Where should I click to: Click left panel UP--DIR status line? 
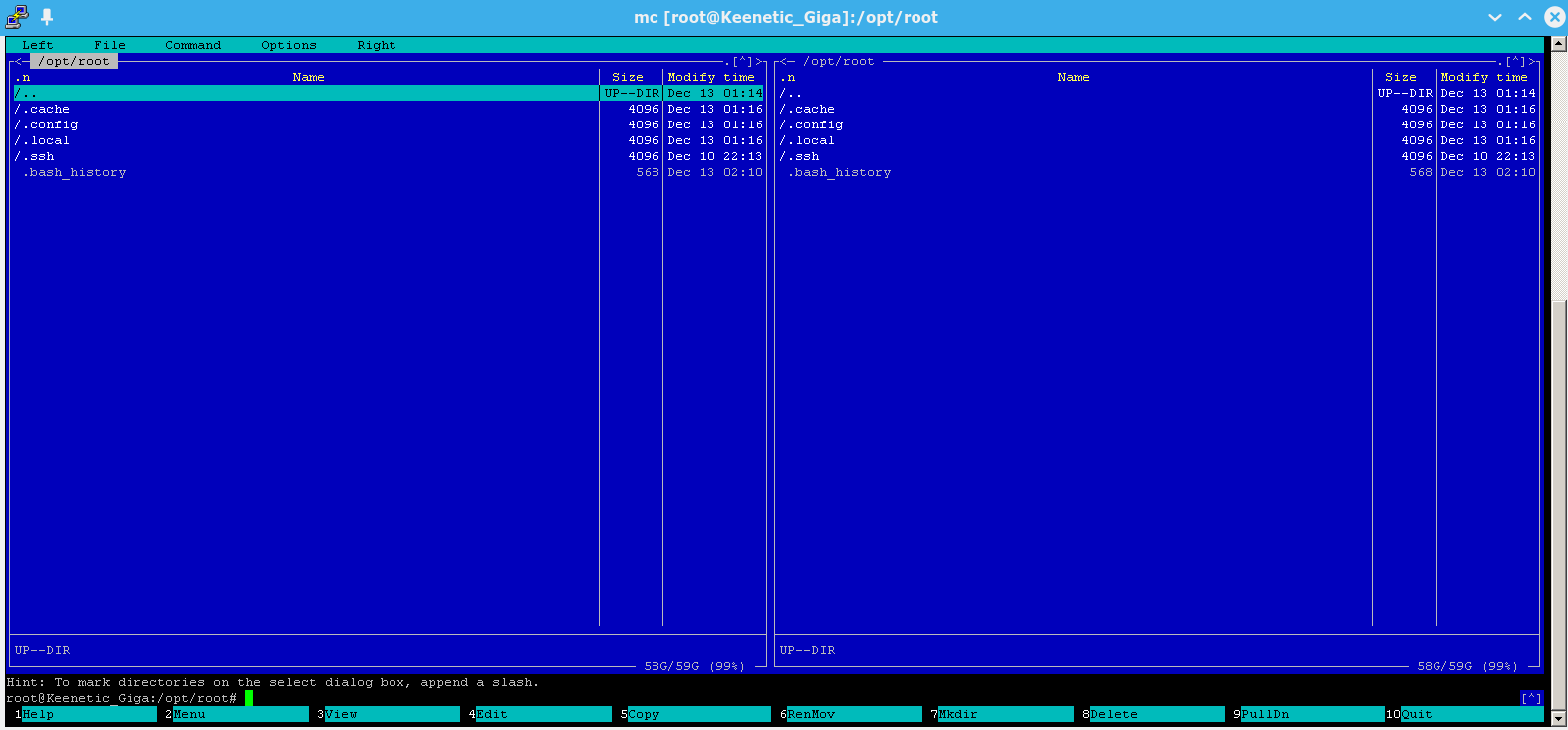pos(42,650)
